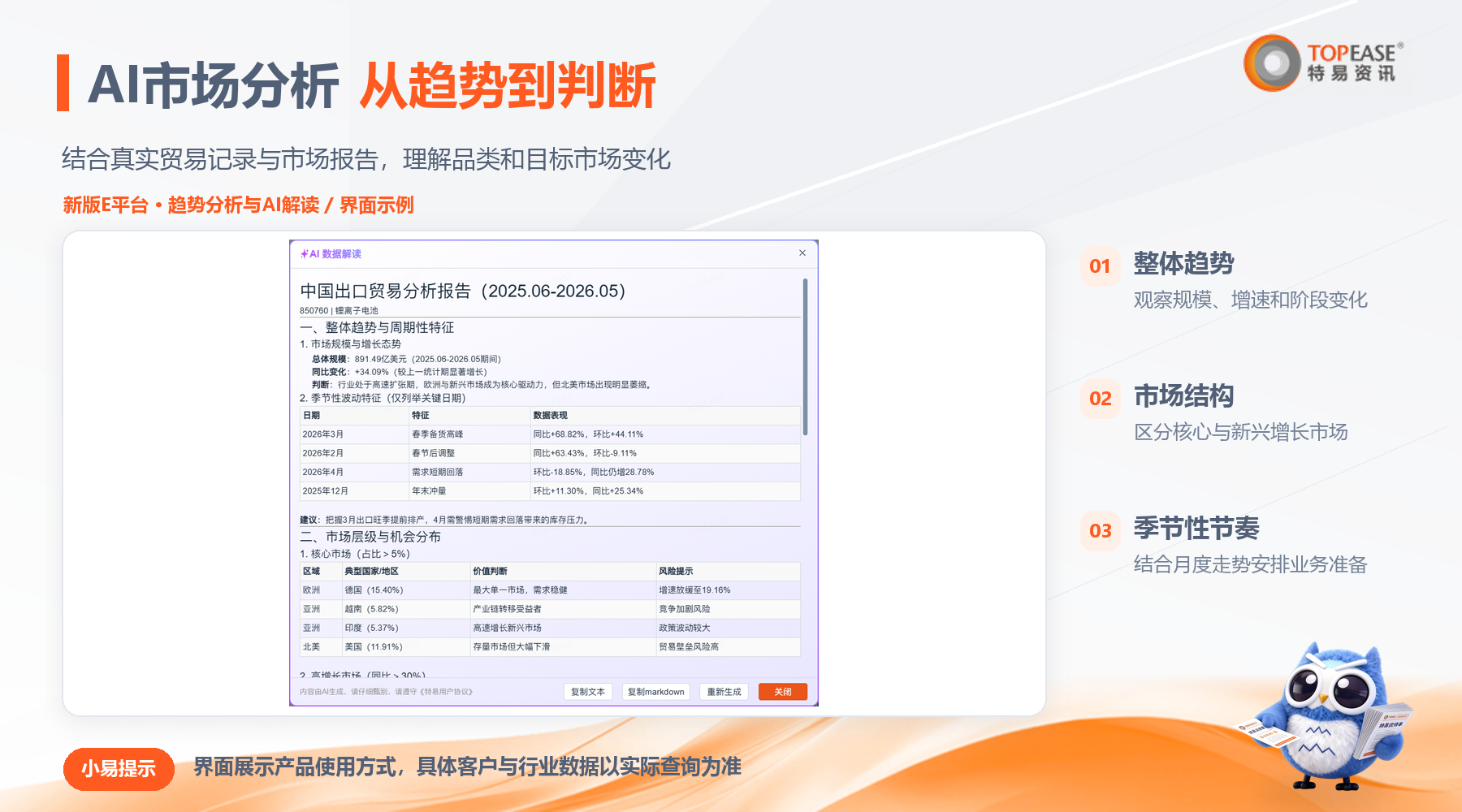Click the 03 badge next to 季节性节奏
Image resolution: width=1462 pixels, height=812 pixels.
click(x=1100, y=531)
